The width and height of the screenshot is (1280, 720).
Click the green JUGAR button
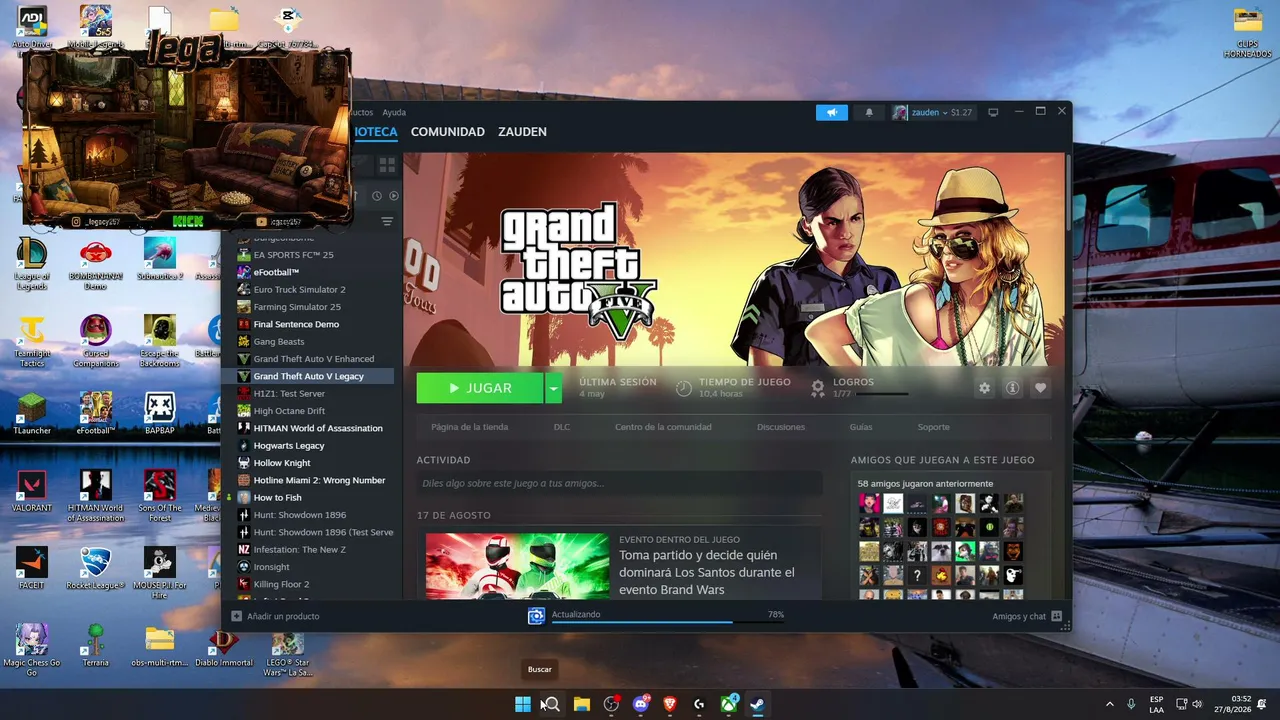[x=480, y=388]
